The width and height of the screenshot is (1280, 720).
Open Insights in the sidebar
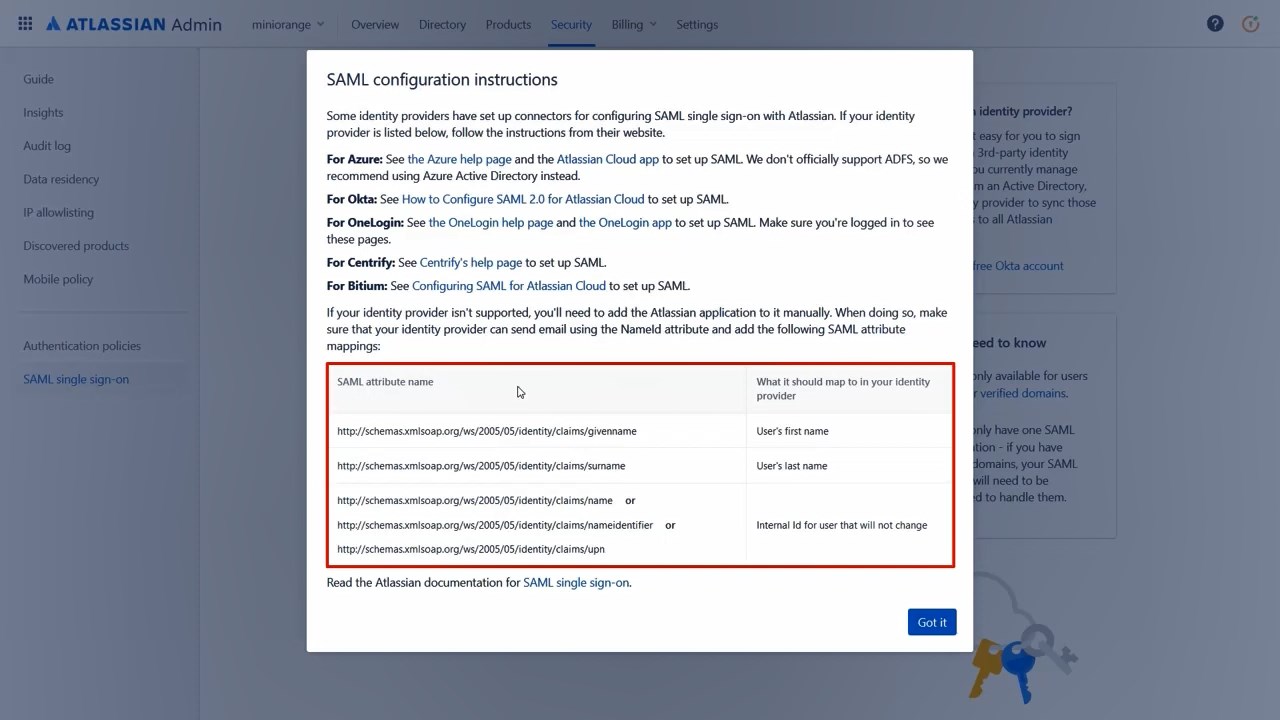[x=43, y=112]
